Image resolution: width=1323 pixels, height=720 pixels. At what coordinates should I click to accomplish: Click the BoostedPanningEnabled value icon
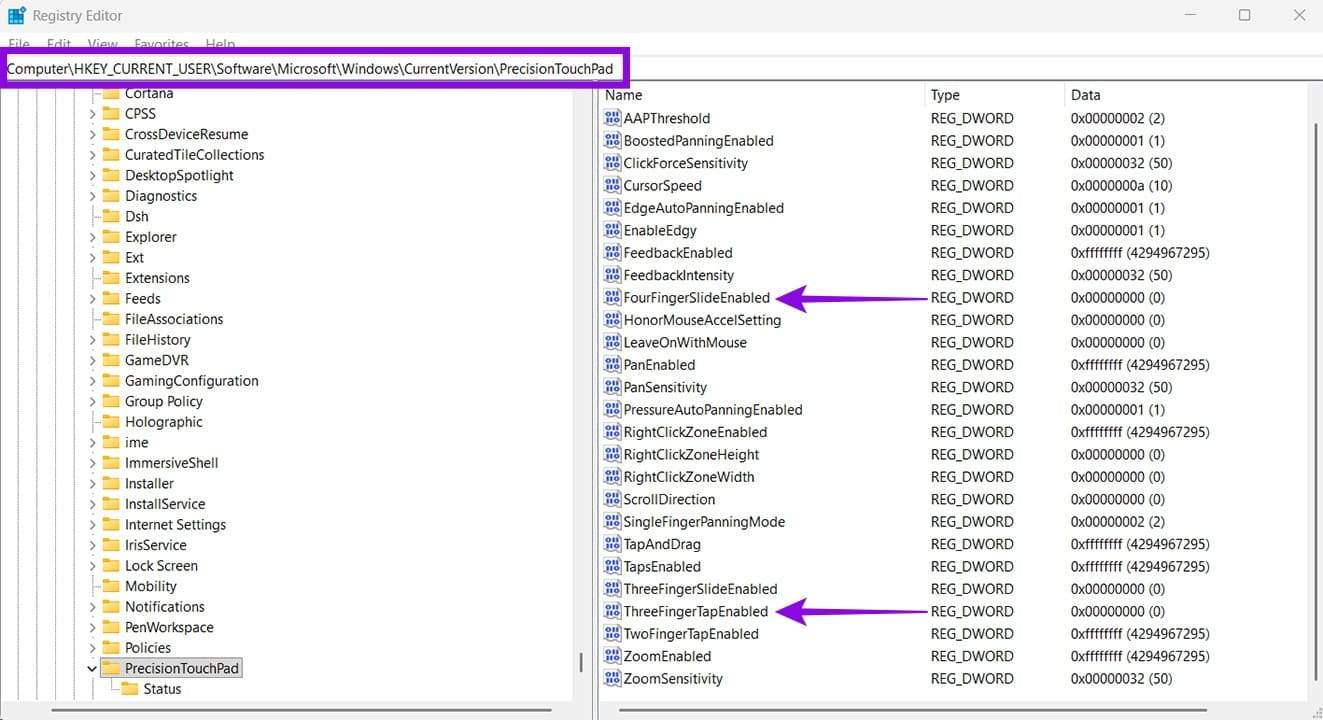(612, 141)
